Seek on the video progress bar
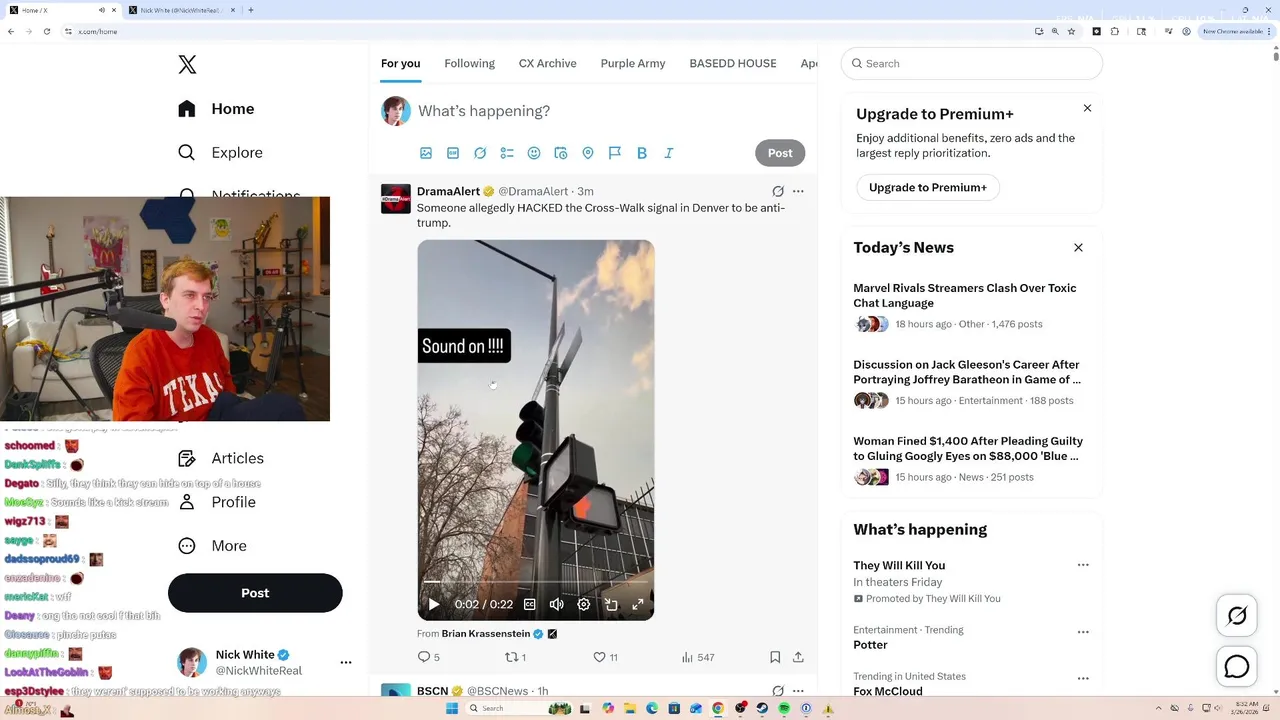This screenshot has width=1280, height=720. point(536,582)
